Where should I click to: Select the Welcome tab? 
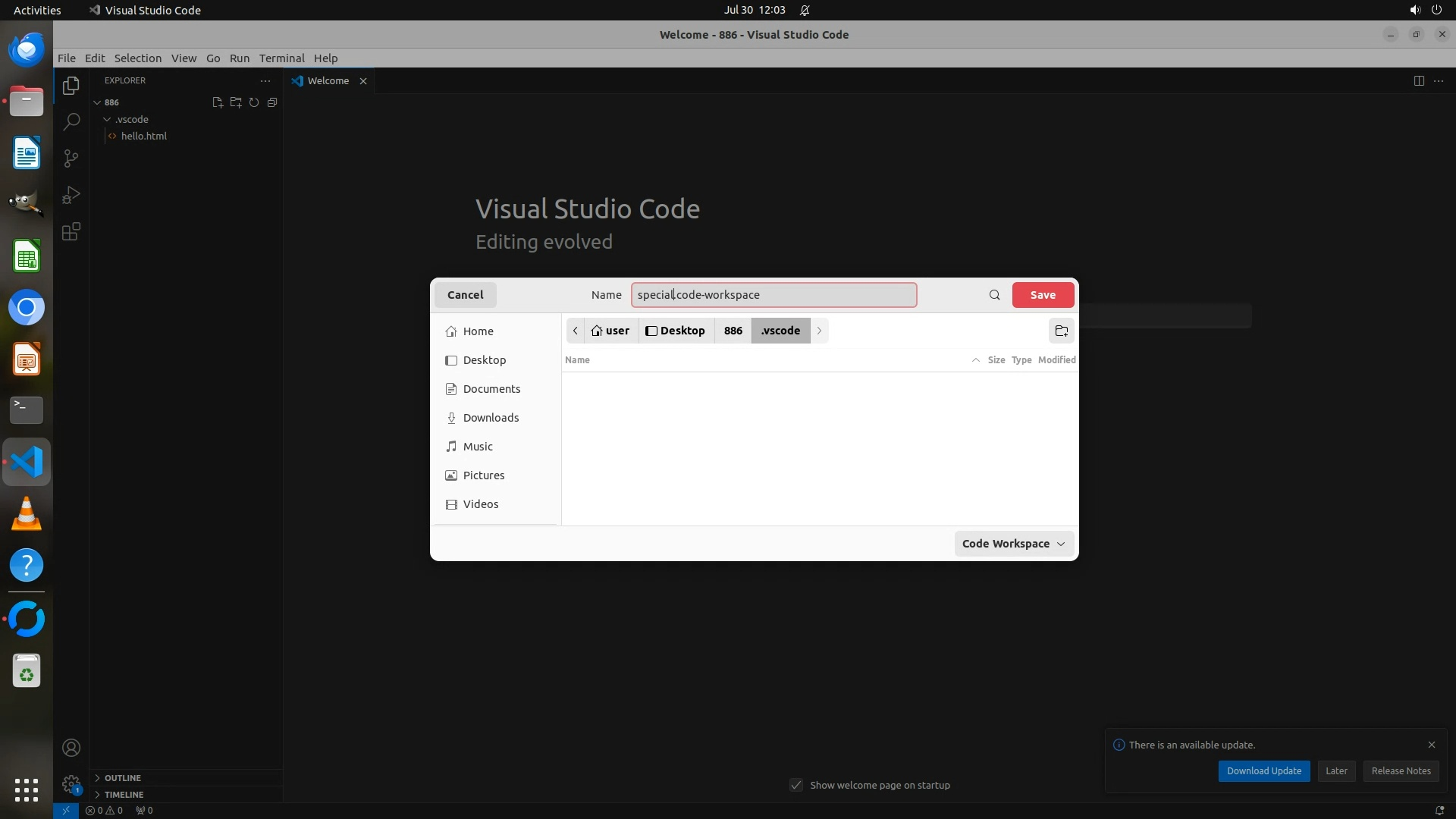[328, 80]
